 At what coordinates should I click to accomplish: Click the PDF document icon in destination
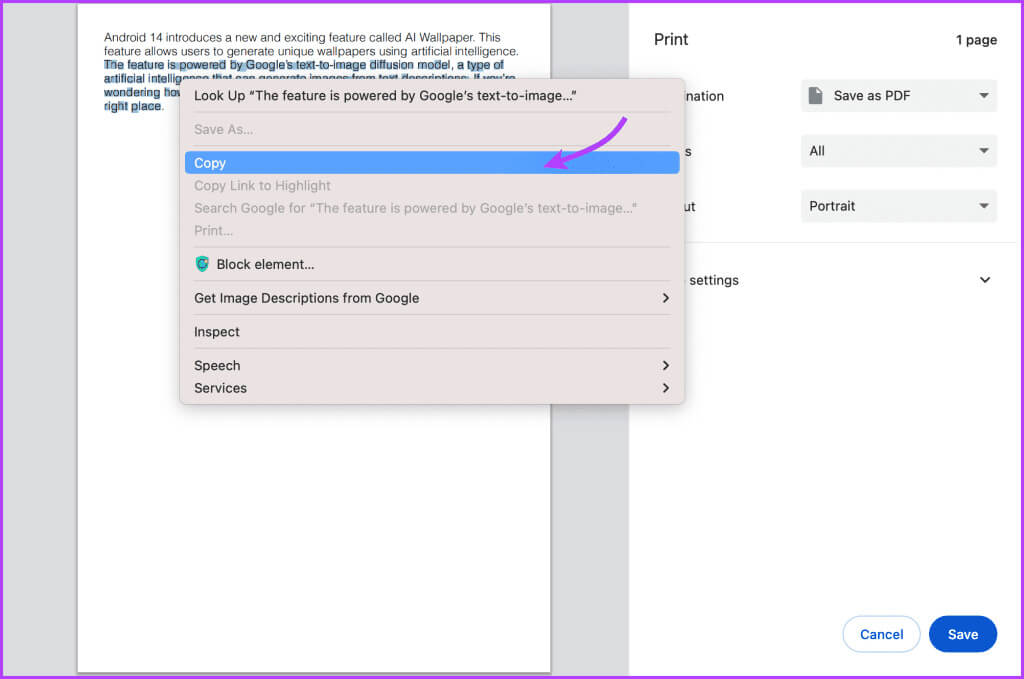point(815,95)
